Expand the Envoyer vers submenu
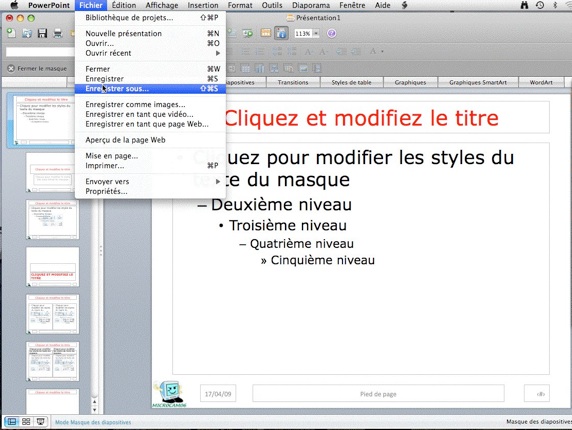 tap(150, 182)
